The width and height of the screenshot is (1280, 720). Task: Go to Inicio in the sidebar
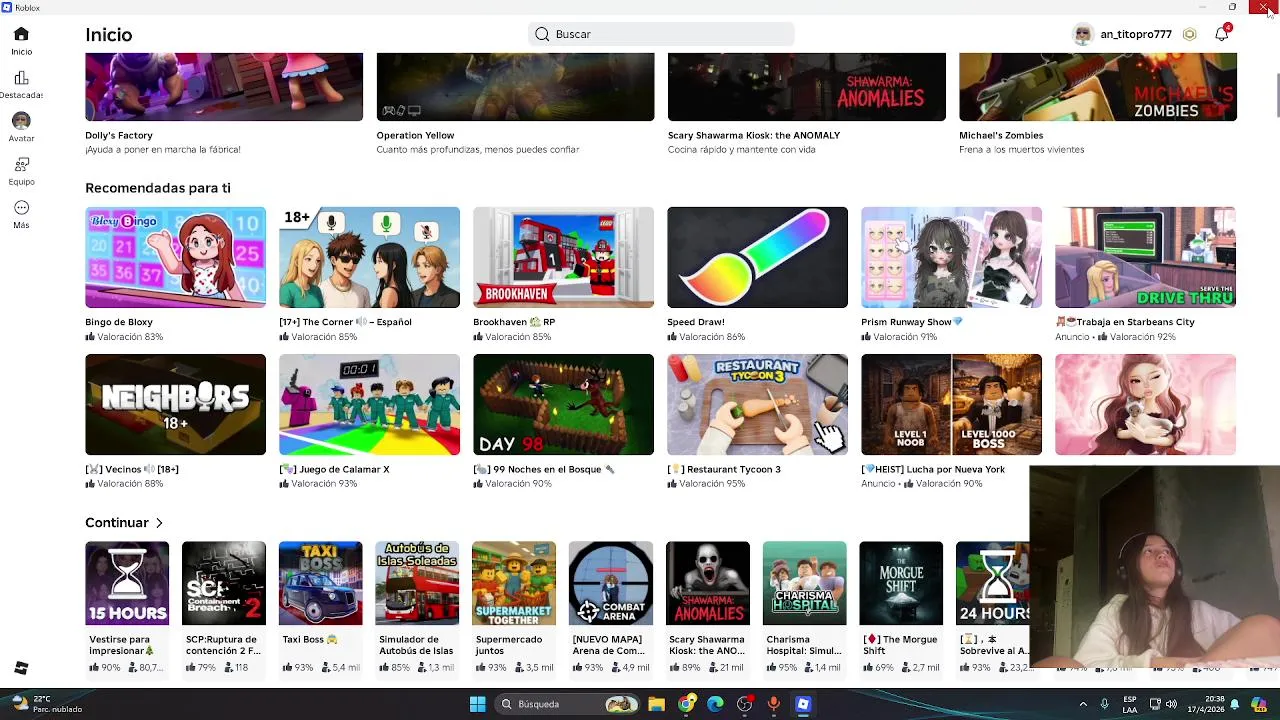point(21,41)
